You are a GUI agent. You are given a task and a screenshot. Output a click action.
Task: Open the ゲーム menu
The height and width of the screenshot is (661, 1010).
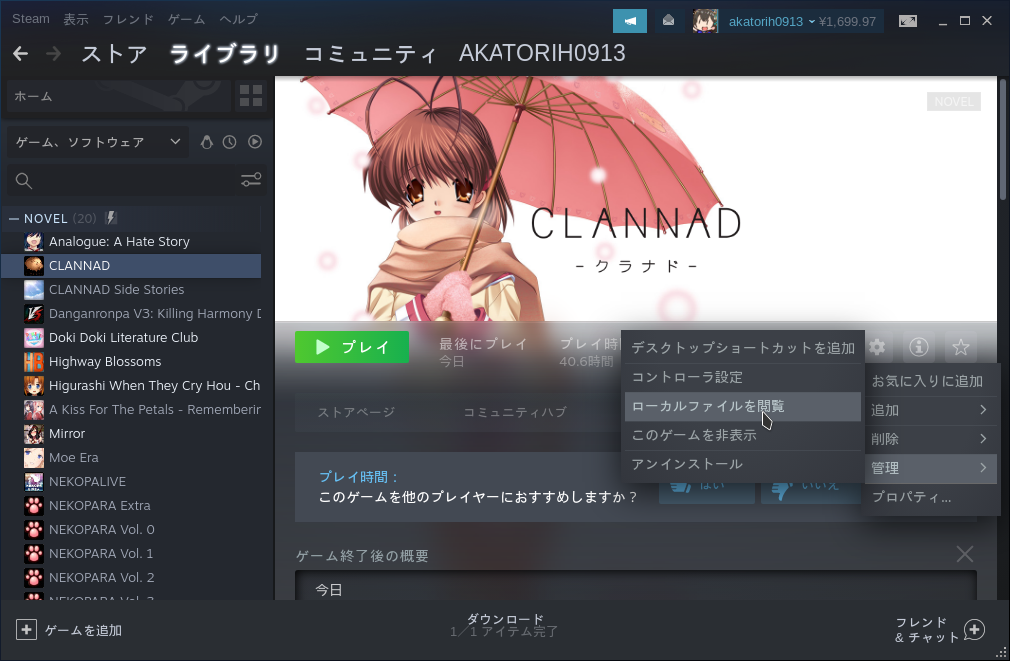pyautogui.click(x=186, y=19)
